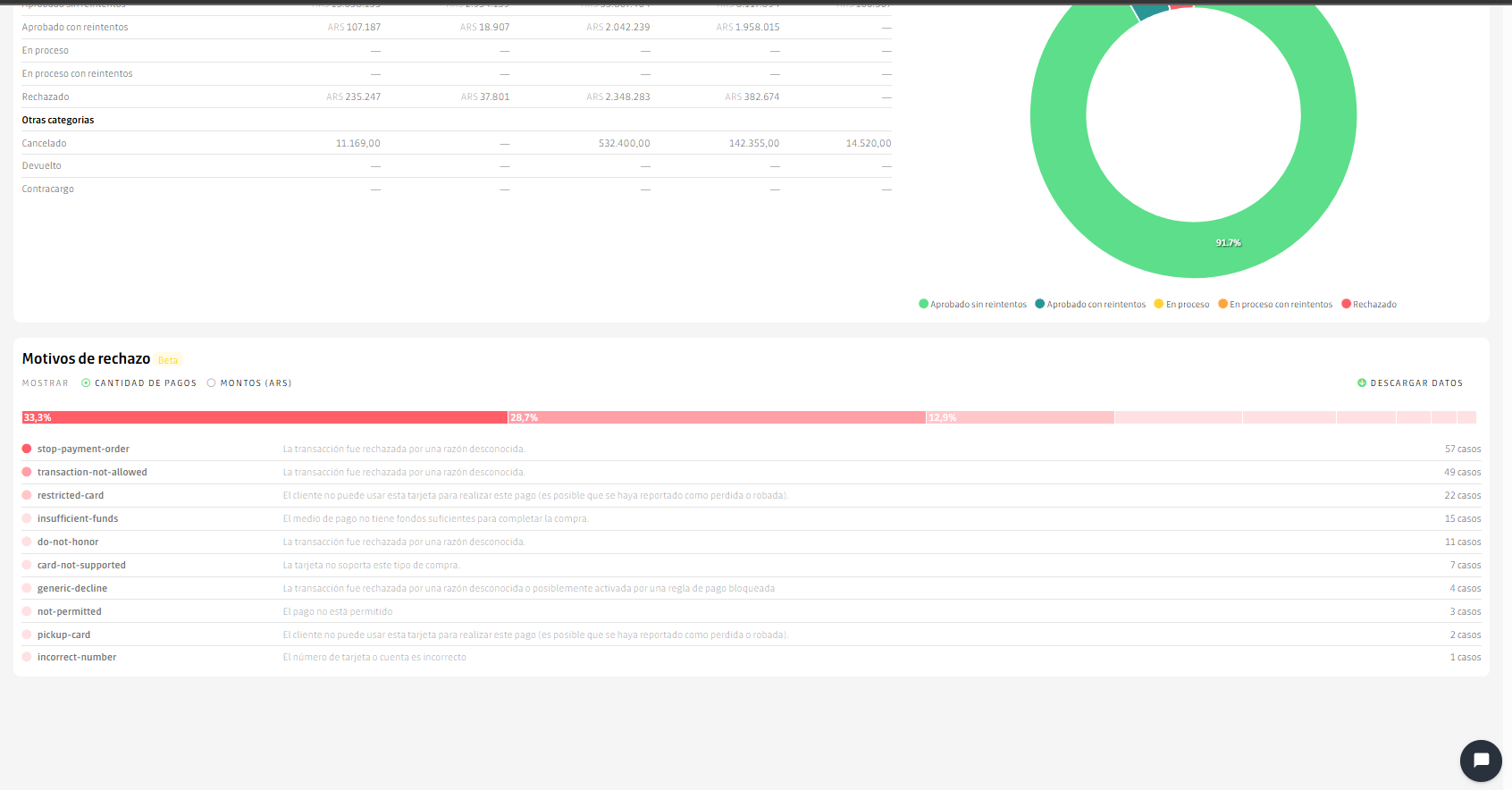The width and height of the screenshot is (1512, 790).
Task: Click the Beta badge next to Motivos de rechazo
Action: 168,360
